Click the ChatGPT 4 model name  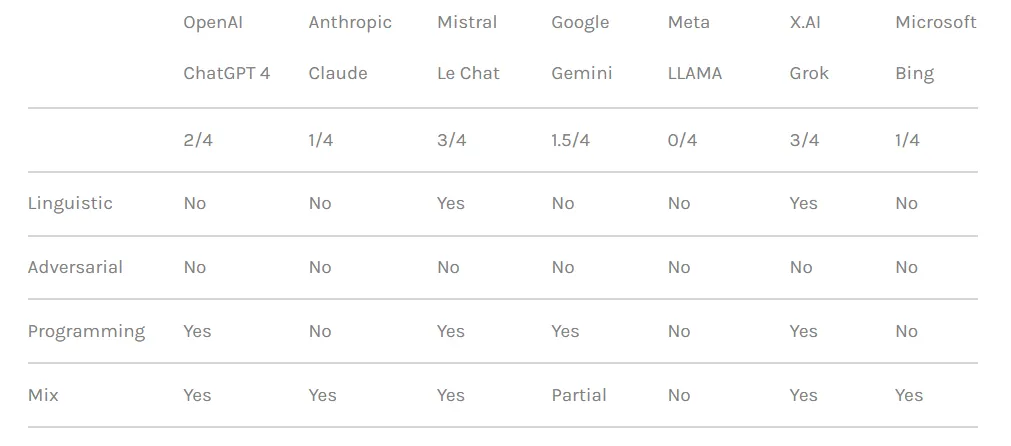pyautogui.click(x=226, y=73)
